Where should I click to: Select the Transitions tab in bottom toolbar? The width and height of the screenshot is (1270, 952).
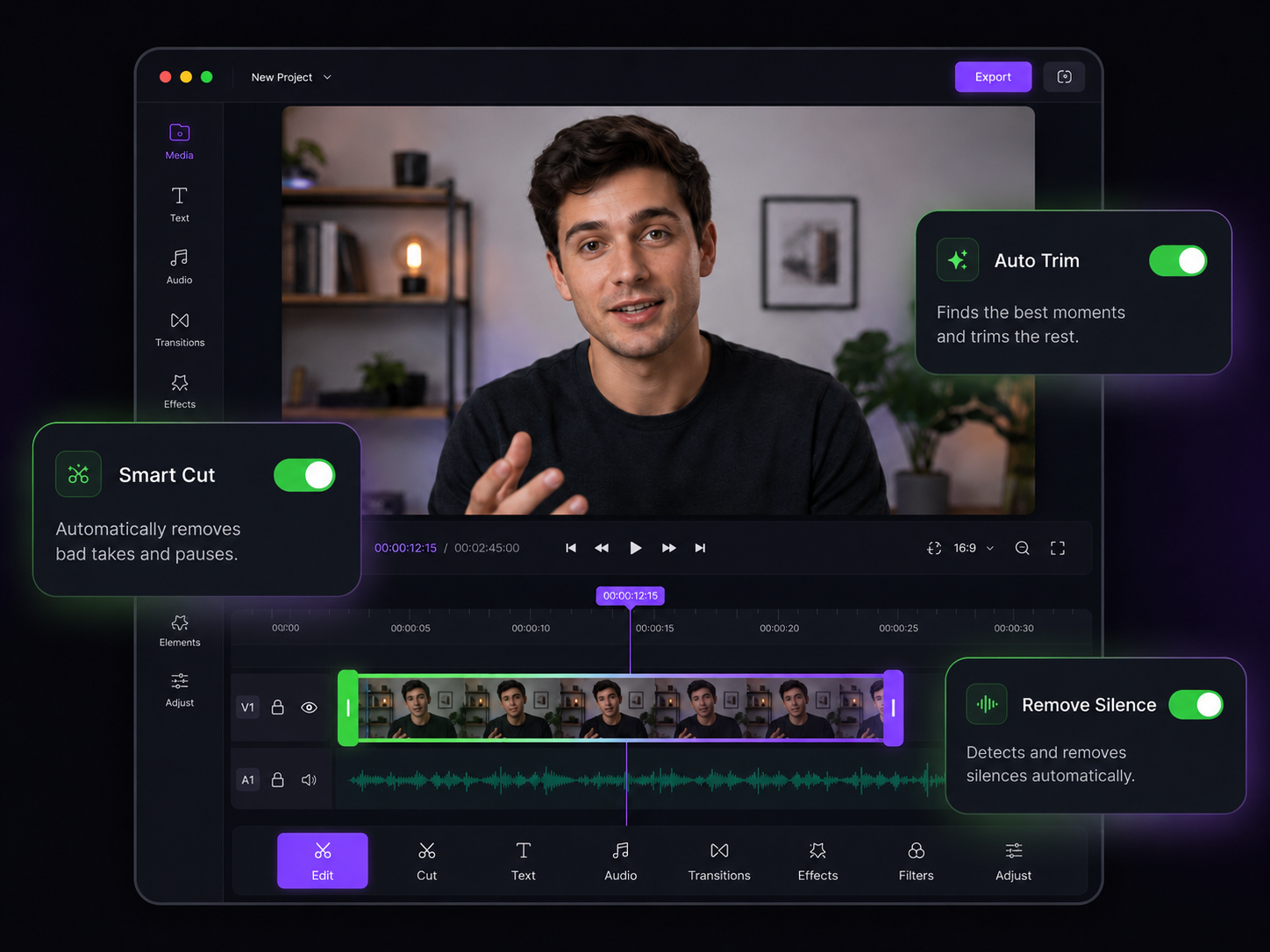pos(719,861)
